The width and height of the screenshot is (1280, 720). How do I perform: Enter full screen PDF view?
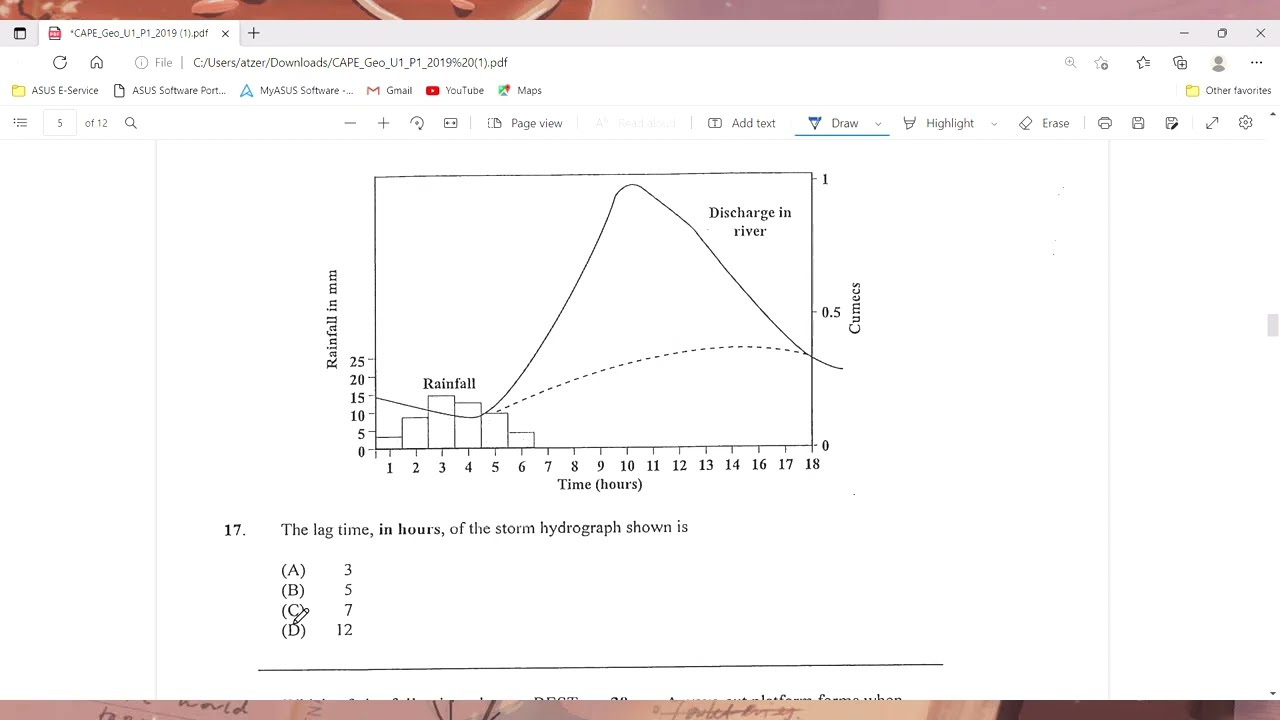pos(1212,123)
